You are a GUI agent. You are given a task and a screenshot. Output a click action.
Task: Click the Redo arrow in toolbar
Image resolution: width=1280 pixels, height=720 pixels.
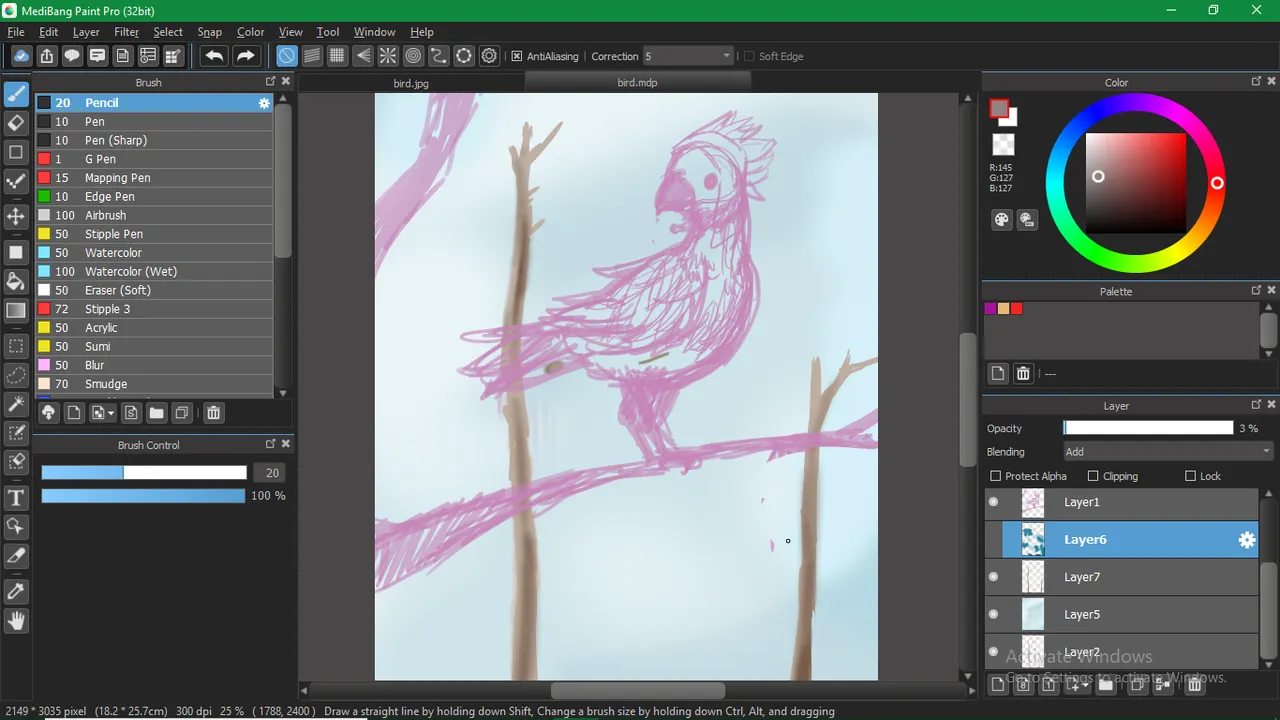pyautogui.click(x=245, y=56)
